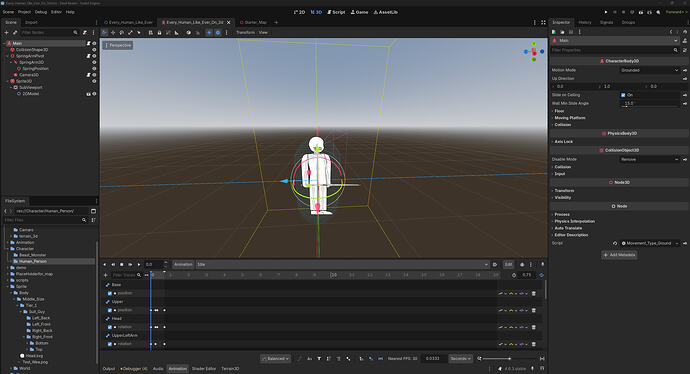The width and height of the screenshot is (690, 374).
Task: Select the Human_Person folder in FileSystem
Action: tap(33, 261)
